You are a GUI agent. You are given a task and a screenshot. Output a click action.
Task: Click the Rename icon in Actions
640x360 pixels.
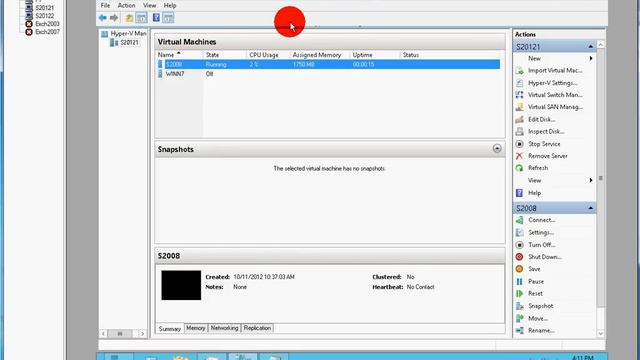point(519,331)
